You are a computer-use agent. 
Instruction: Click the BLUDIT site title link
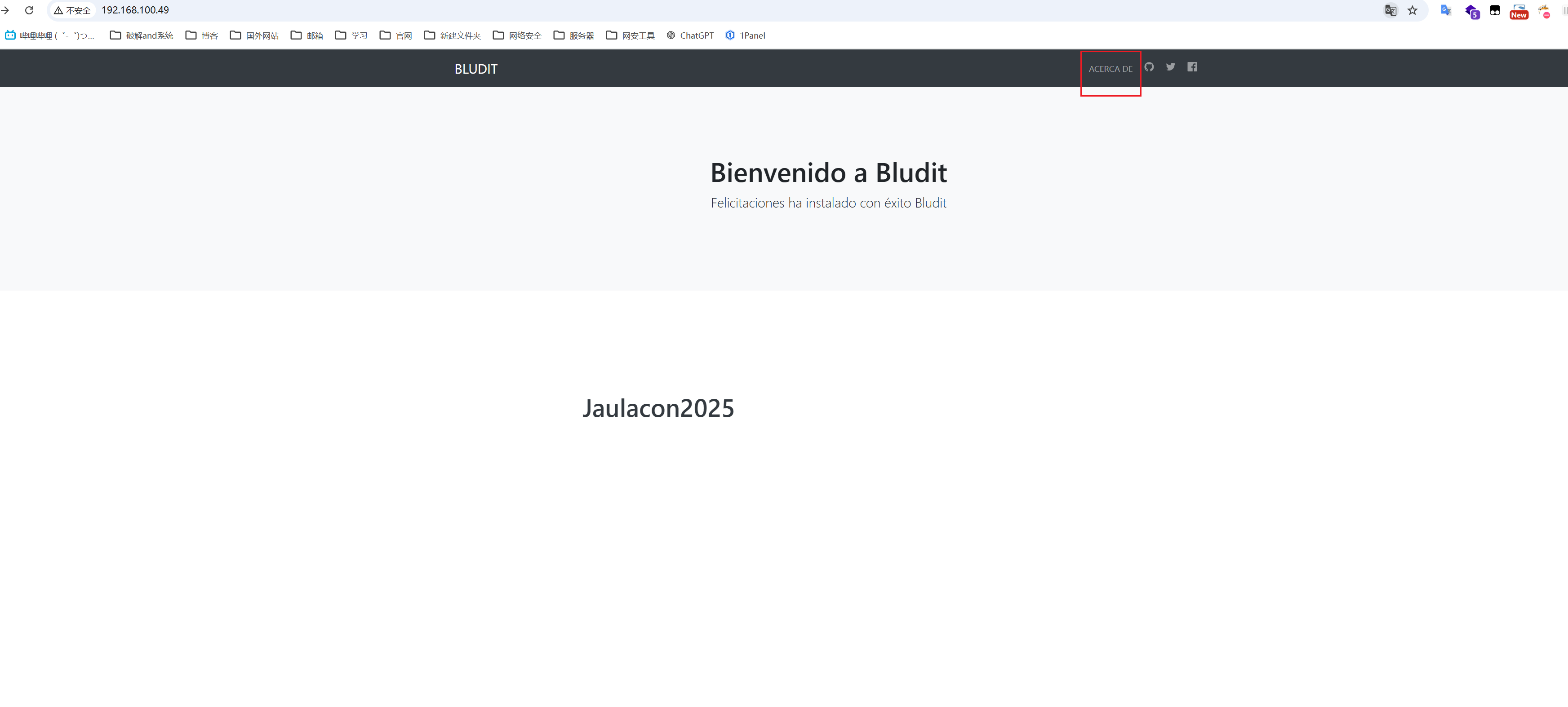point(475,69)
